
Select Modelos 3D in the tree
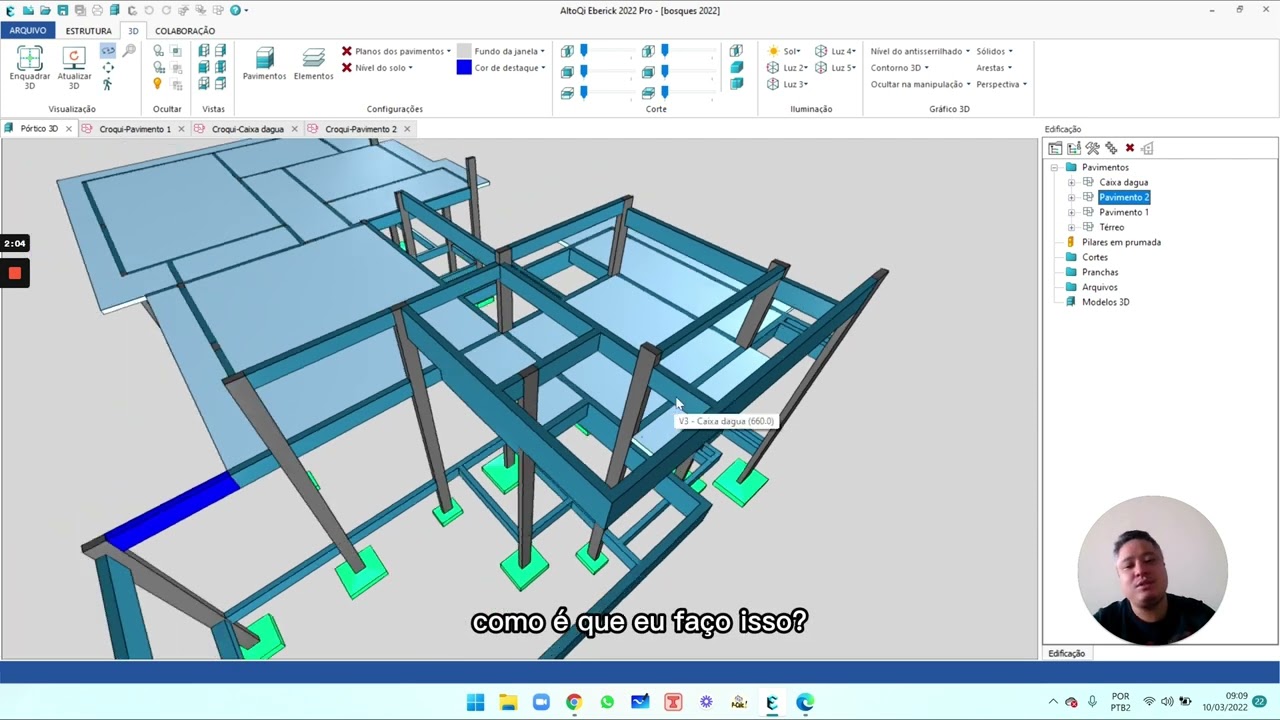coord(1105,302)
